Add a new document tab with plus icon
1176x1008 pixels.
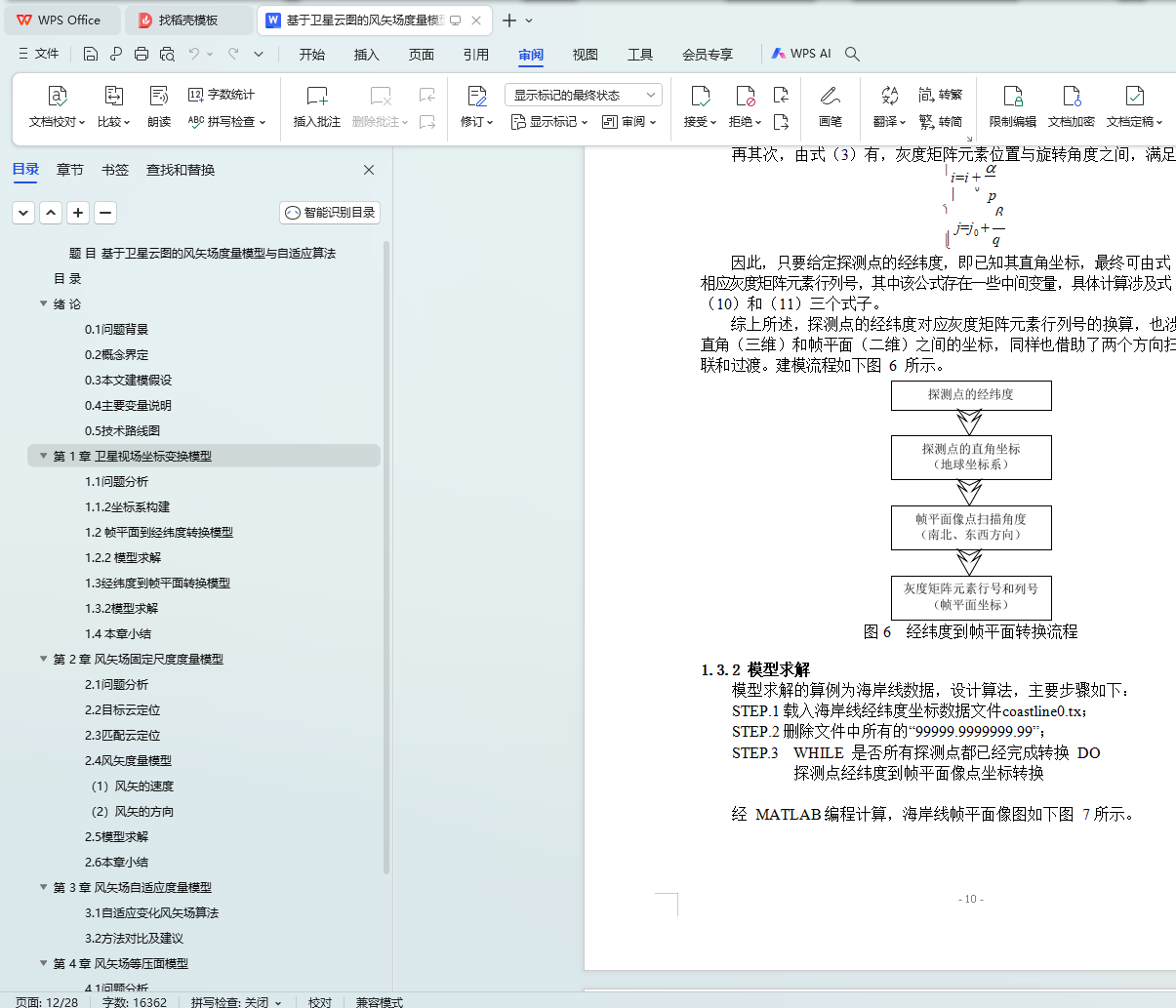coord(509,20)
